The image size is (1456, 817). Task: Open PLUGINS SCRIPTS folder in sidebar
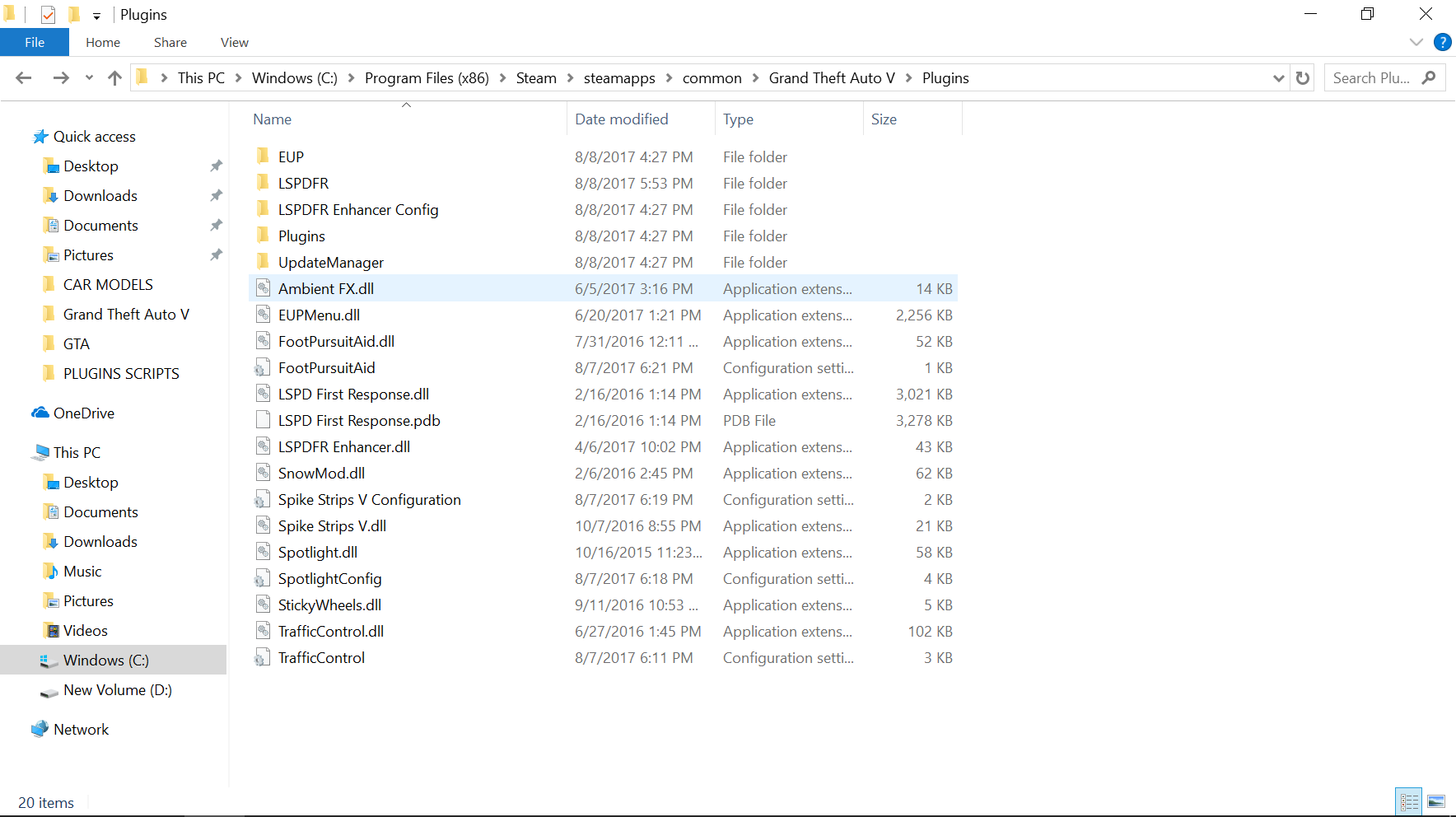click(121, 374)
